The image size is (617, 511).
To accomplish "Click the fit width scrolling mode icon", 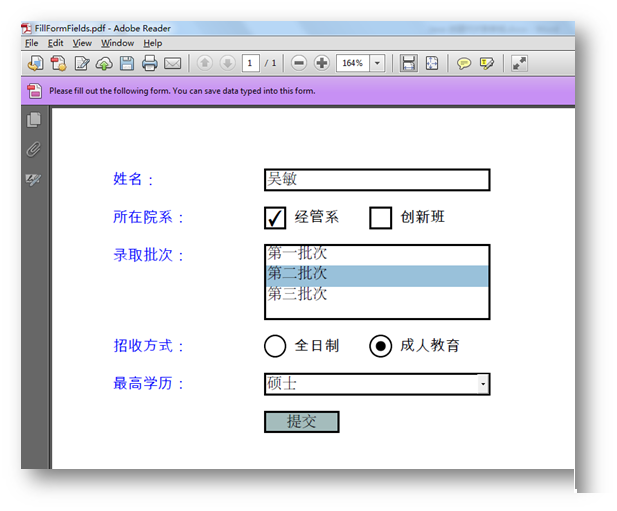I will (408, 63).
